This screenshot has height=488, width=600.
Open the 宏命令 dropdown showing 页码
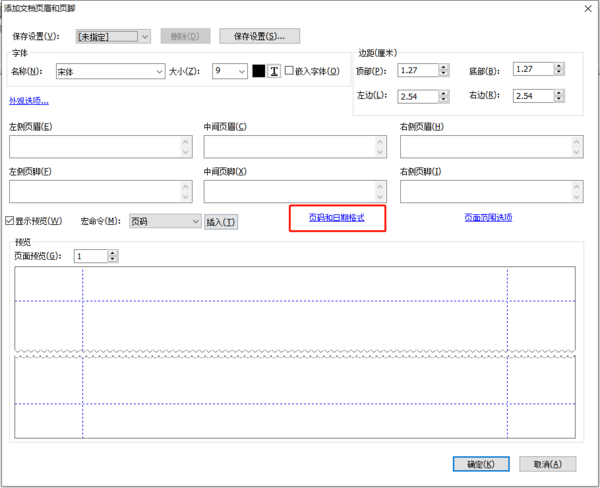[194, 222]
